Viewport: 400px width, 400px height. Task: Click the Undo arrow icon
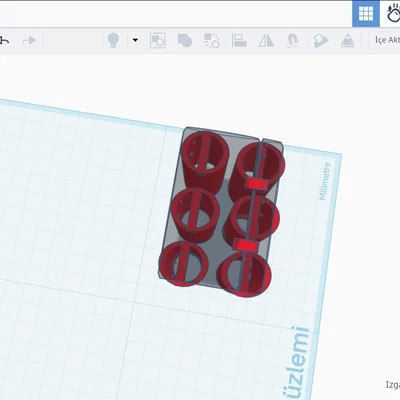pyautogui.click(x=4, y=41)
